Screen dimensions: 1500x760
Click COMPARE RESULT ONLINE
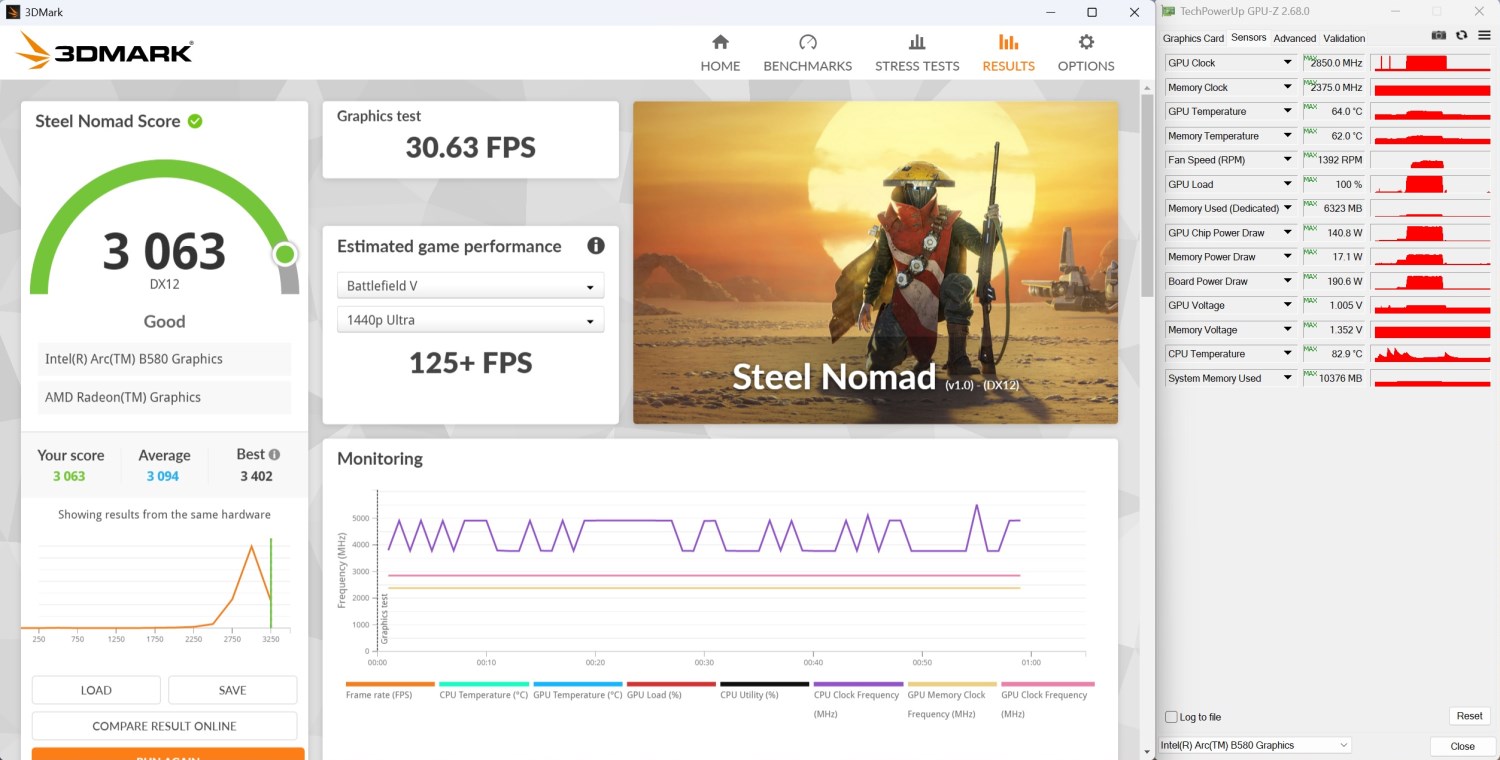164,726
